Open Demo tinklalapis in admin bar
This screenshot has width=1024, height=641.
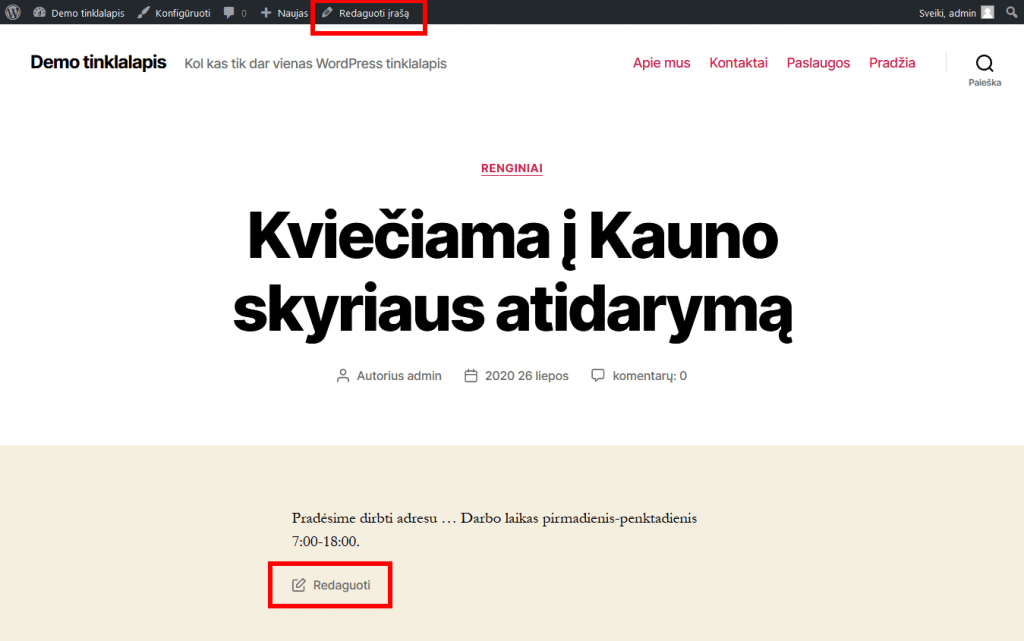tap(88, 13)
